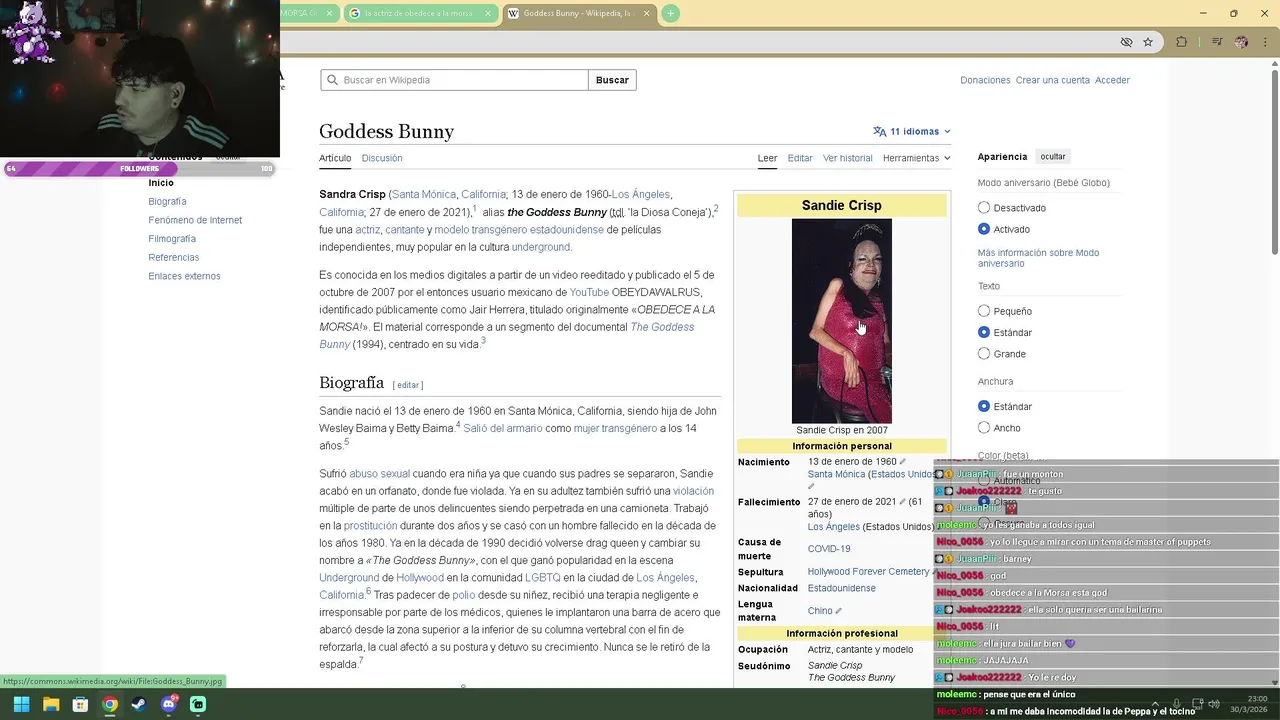Open the Estadounidense nationality link
The image size is (1280, 720).
[841, 588]
